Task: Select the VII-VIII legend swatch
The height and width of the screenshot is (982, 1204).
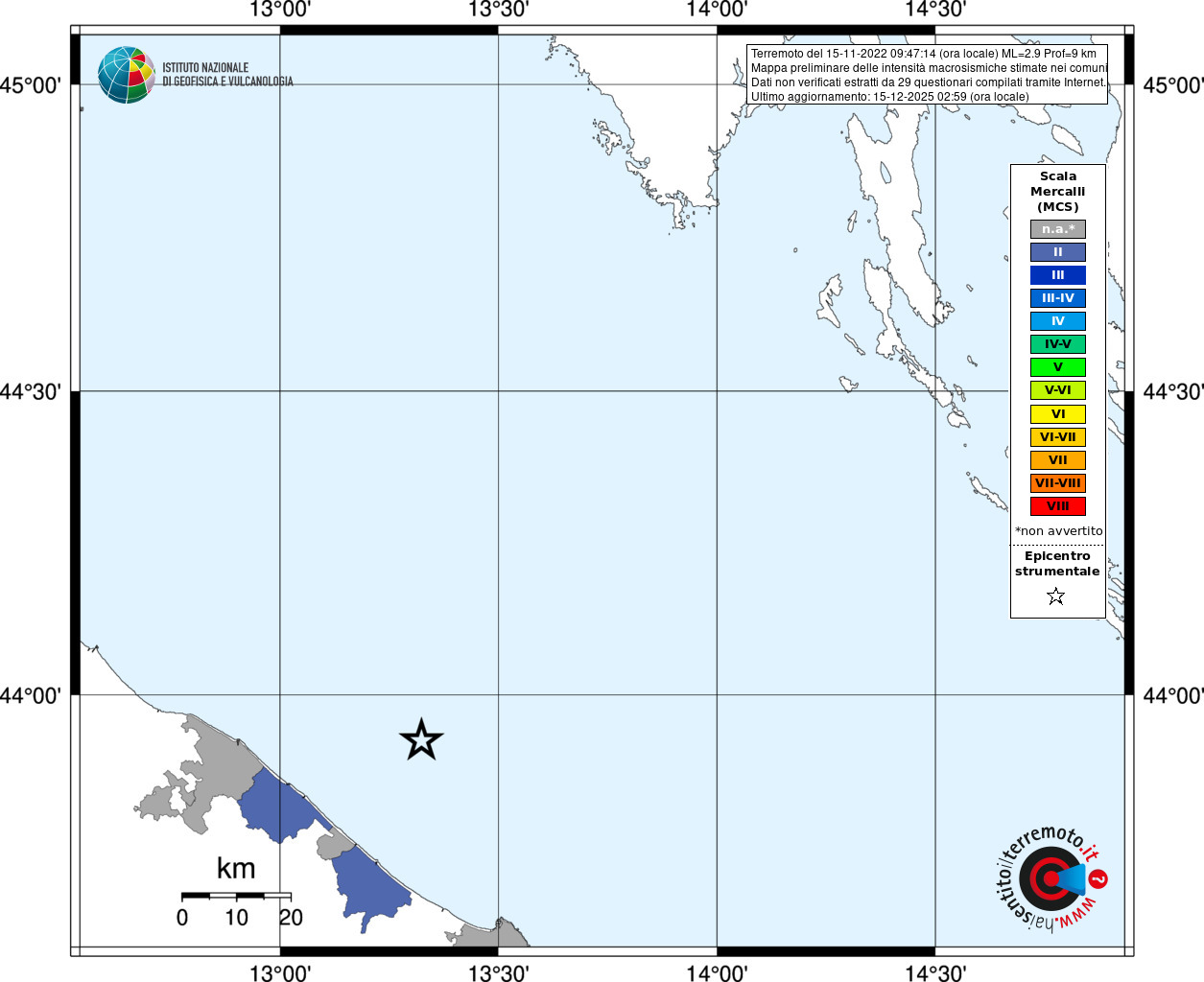Action: click(1058, 483)
